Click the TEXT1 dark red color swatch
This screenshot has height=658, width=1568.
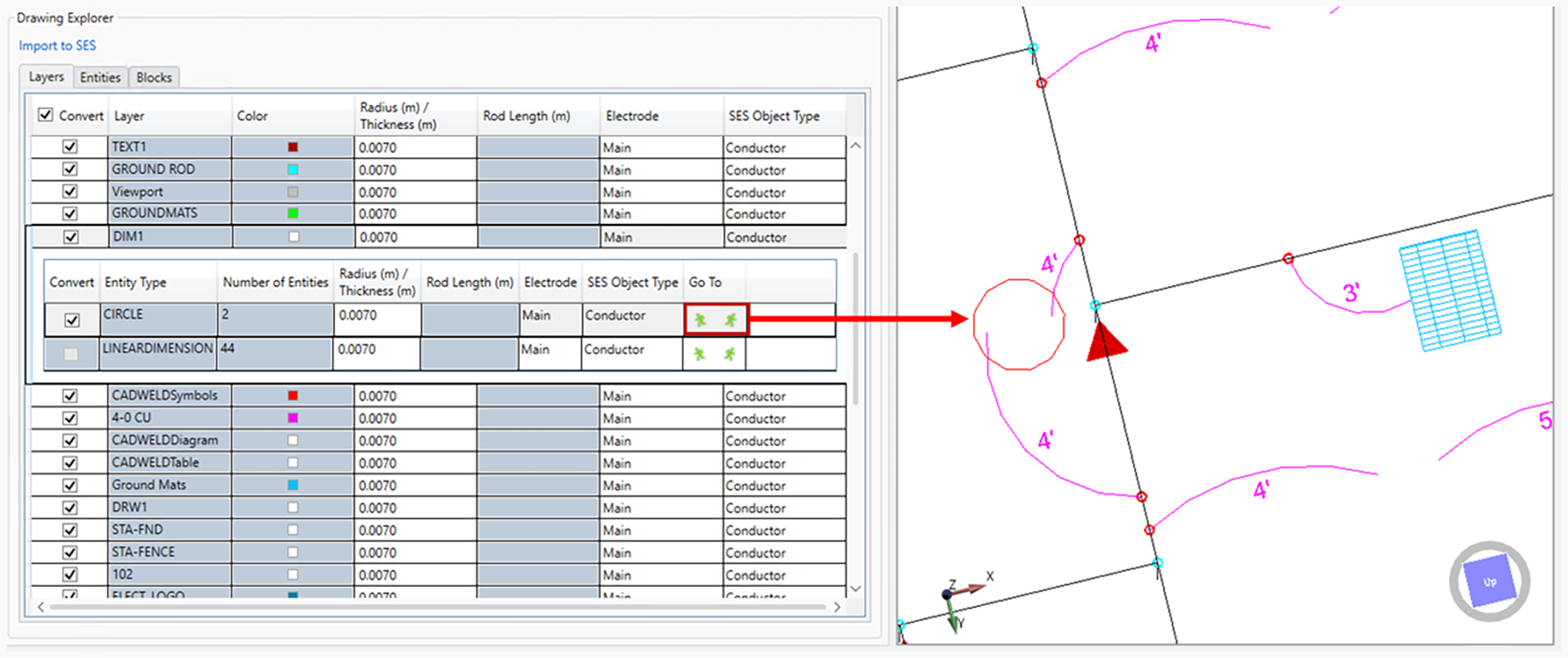[293, 147]
